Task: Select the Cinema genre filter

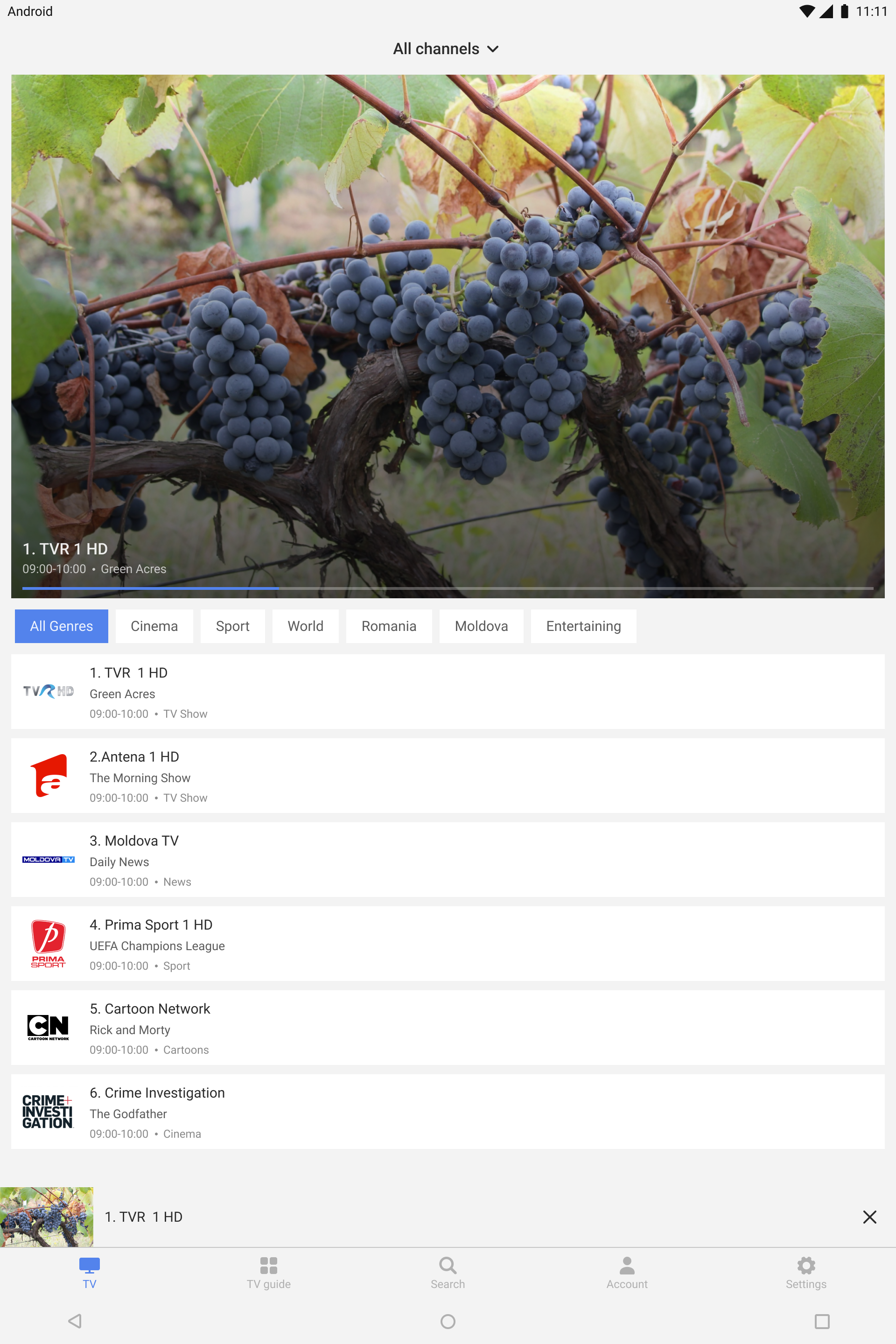Action: coord(154,626)
